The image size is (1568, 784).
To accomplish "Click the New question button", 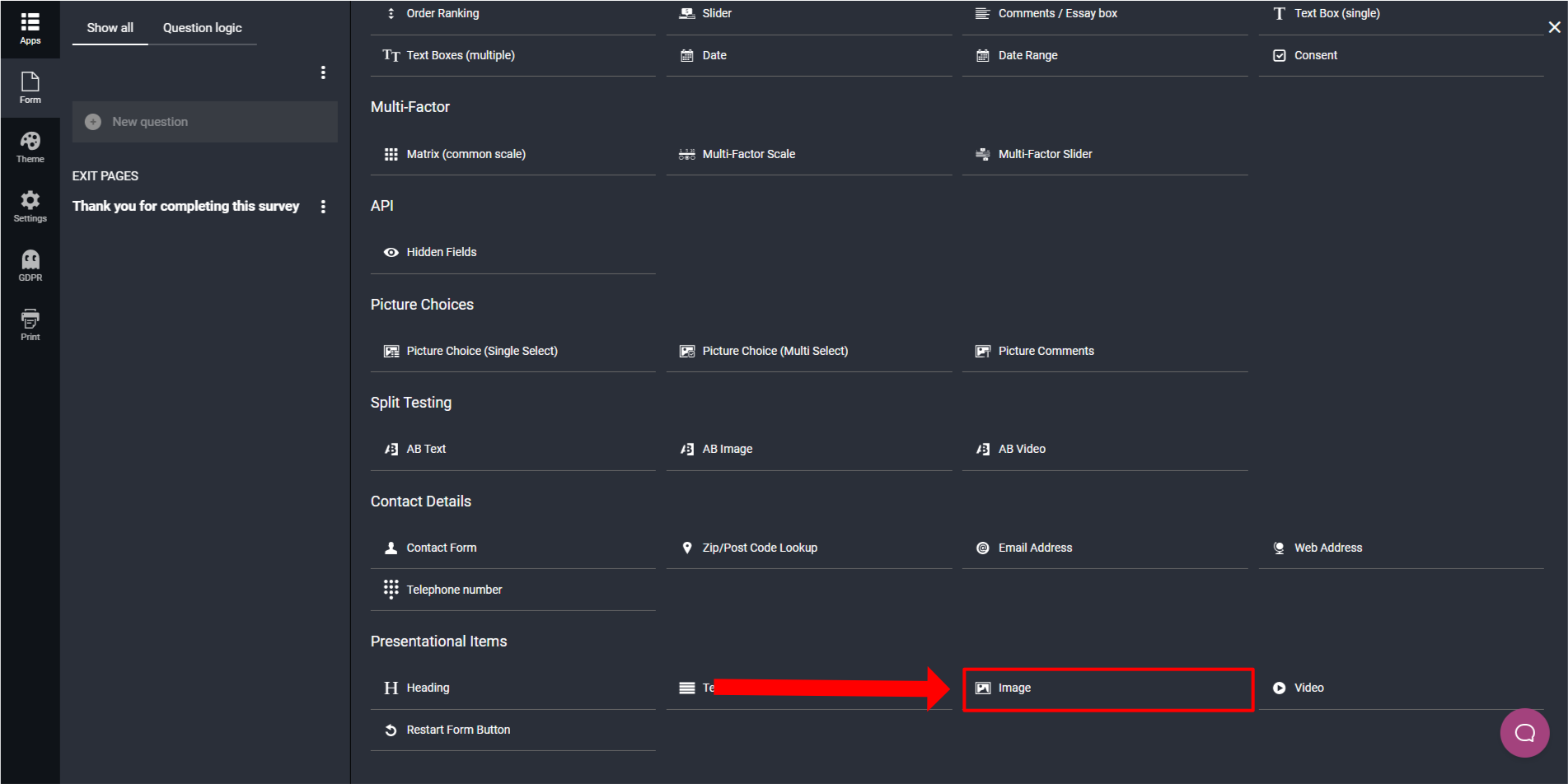I will [x=205, y=122].
